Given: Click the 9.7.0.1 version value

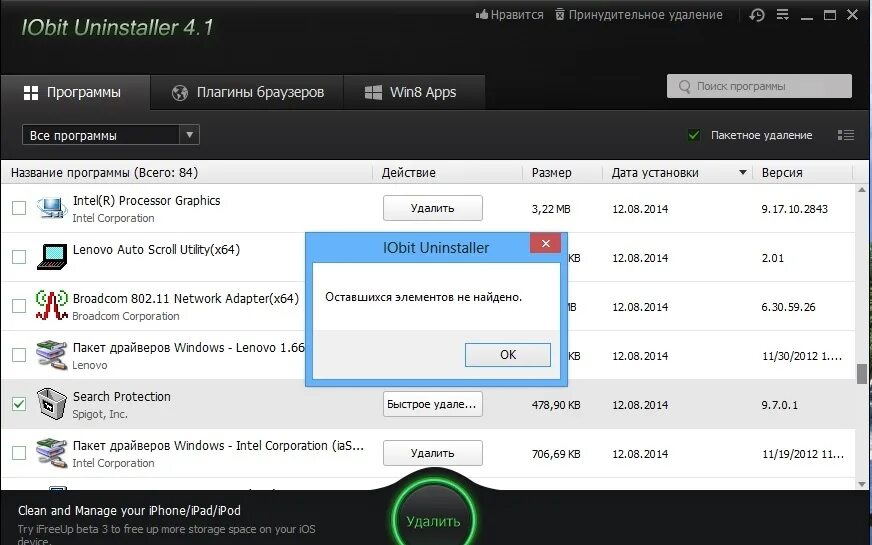Looking at the screenshot, I should (779, 405).
